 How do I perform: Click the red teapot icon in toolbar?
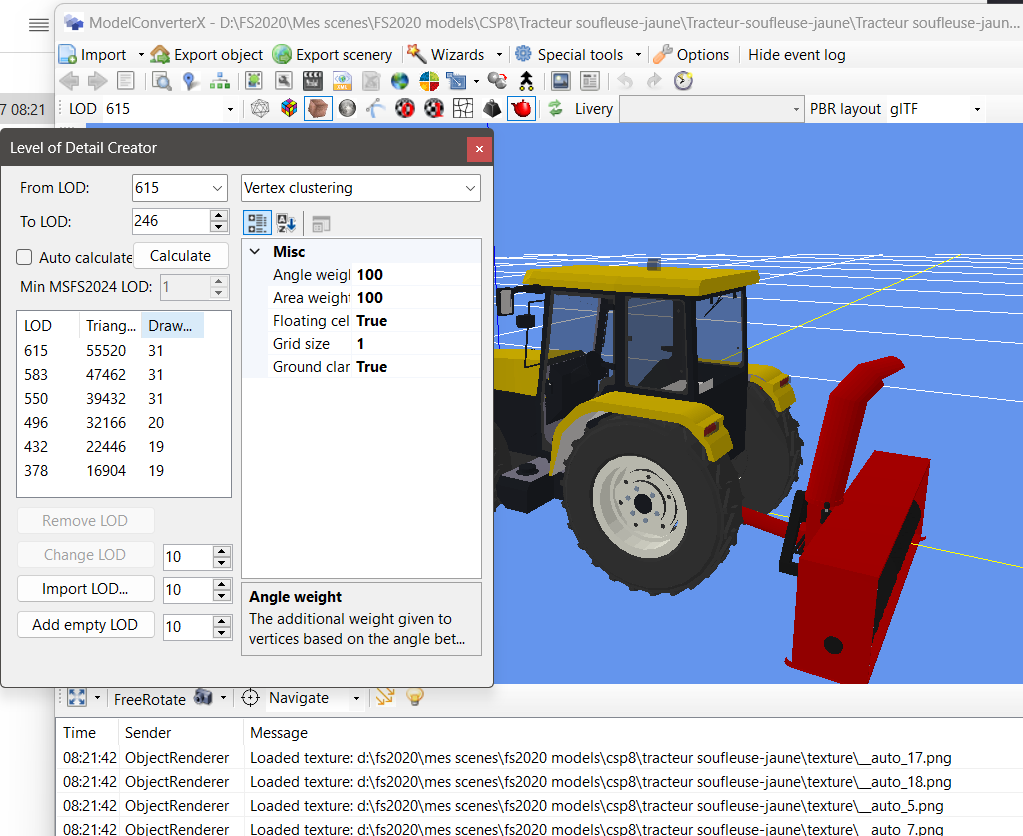[x=520, y=109]
